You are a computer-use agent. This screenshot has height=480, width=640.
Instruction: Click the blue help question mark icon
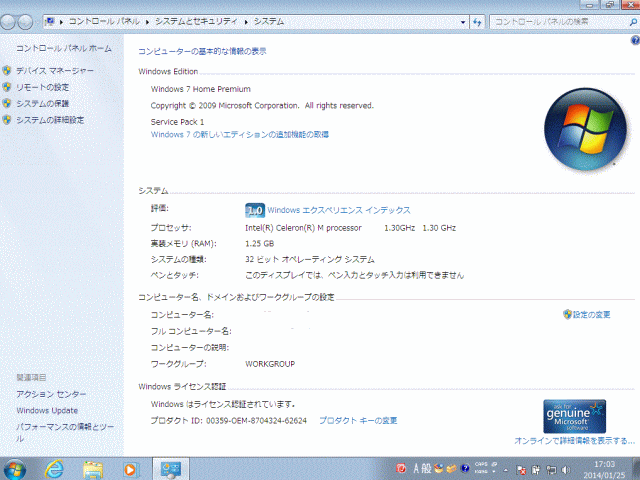[634, 40]
